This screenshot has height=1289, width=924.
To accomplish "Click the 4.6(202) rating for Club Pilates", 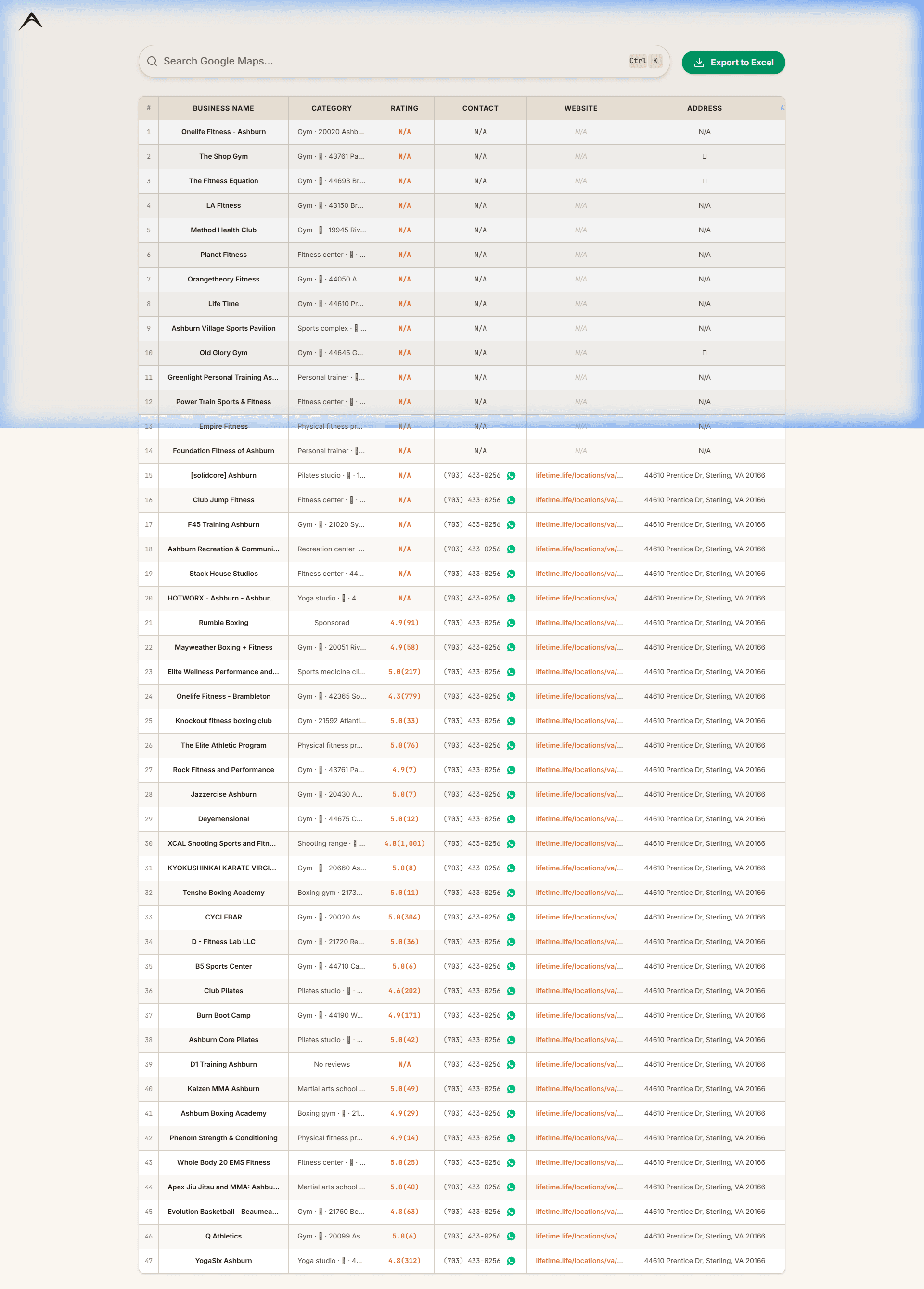I will pos(404,991).
